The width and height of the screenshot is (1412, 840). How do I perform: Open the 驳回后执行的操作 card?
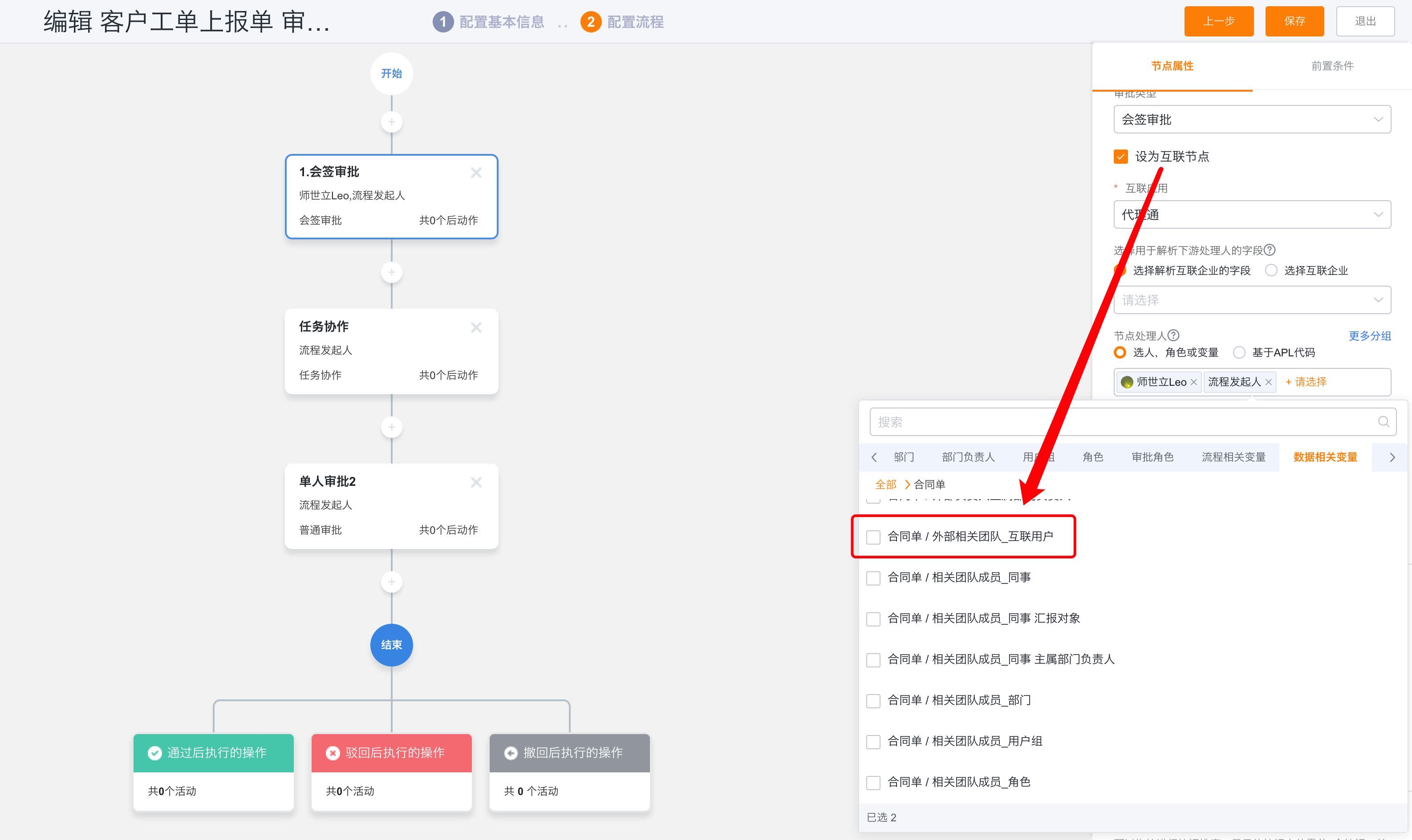pyautogui.click(x=391, y=772)
